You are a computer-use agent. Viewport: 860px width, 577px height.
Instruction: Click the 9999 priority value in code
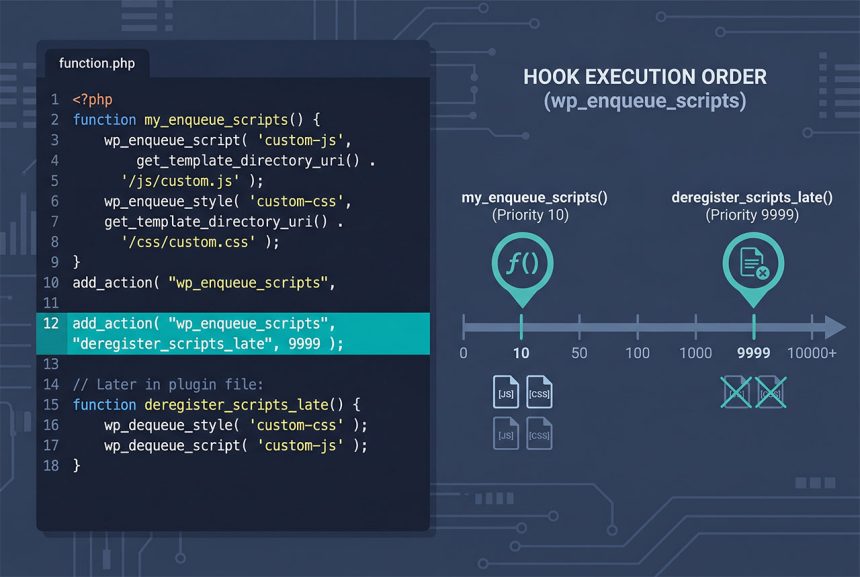pyautogui.click(x=304, y=343)
